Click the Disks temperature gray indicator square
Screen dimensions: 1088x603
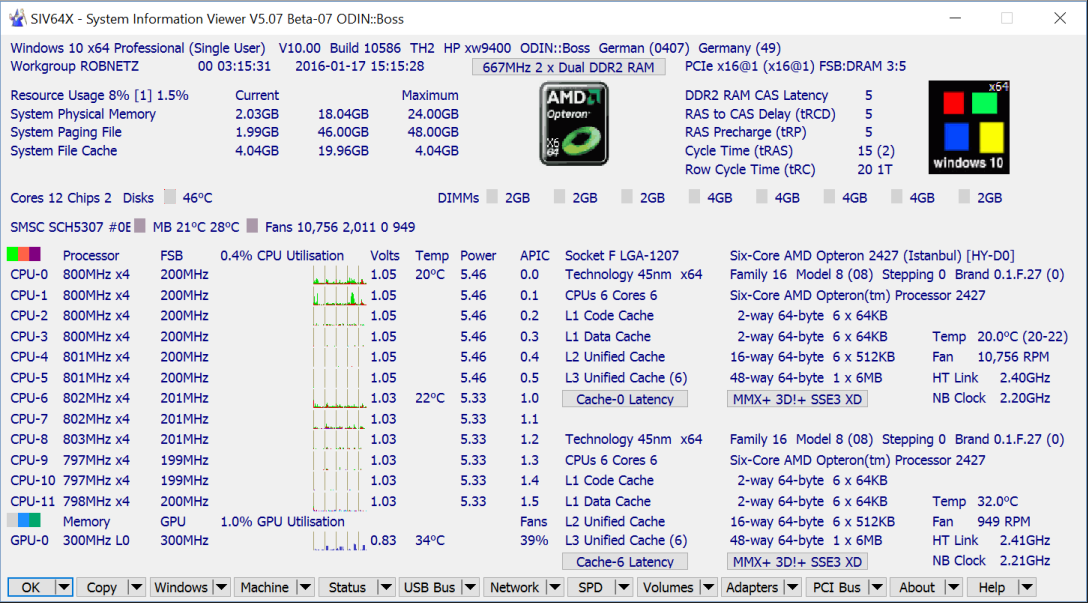(x=169, y=197)
